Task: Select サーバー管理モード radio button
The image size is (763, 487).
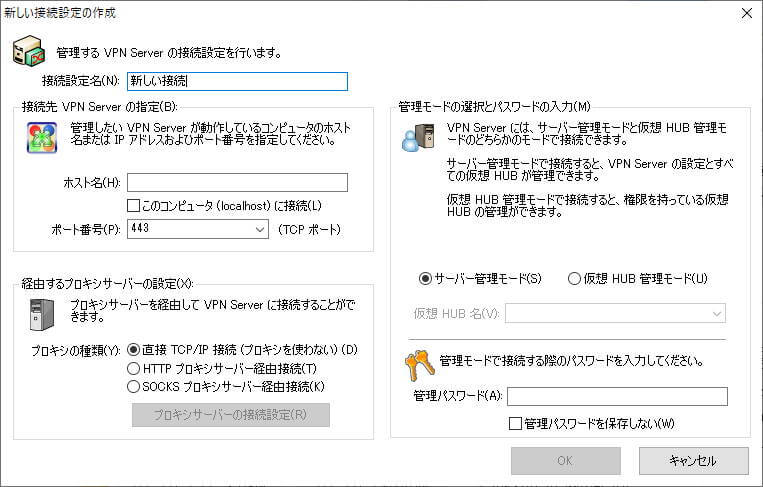Action: [x=425, y=278]
